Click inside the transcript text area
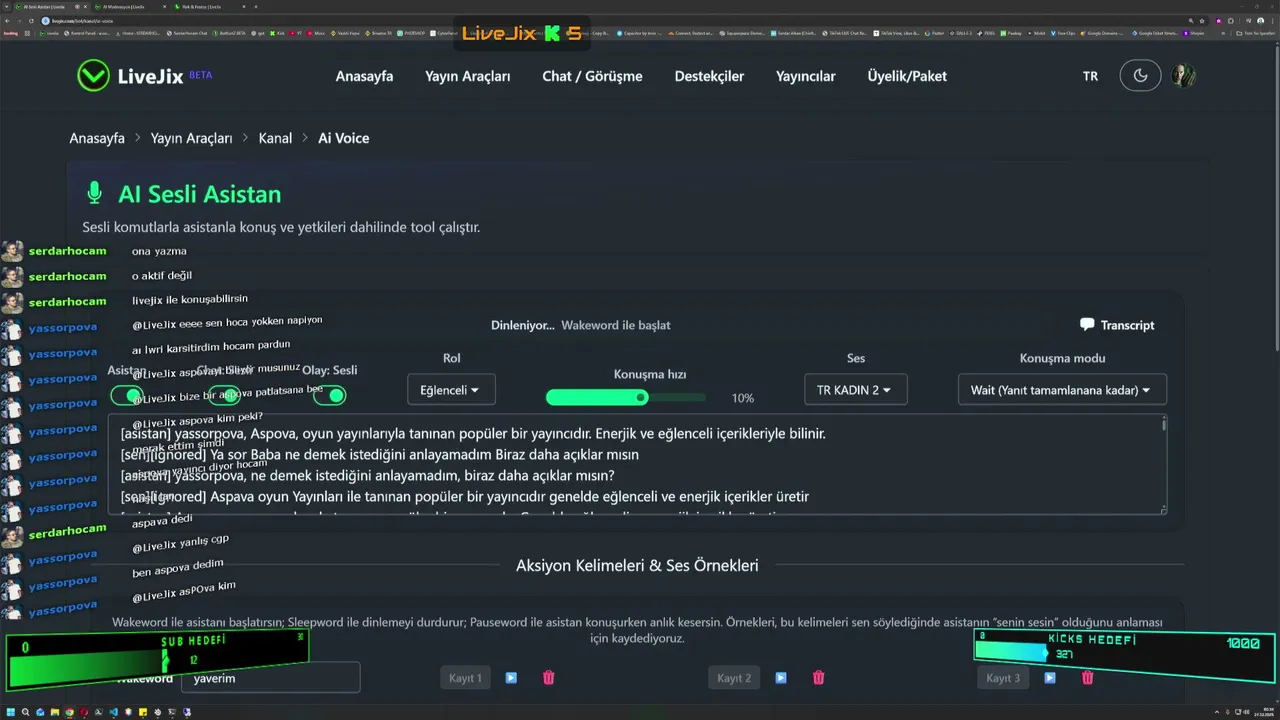 pos(636,465)
